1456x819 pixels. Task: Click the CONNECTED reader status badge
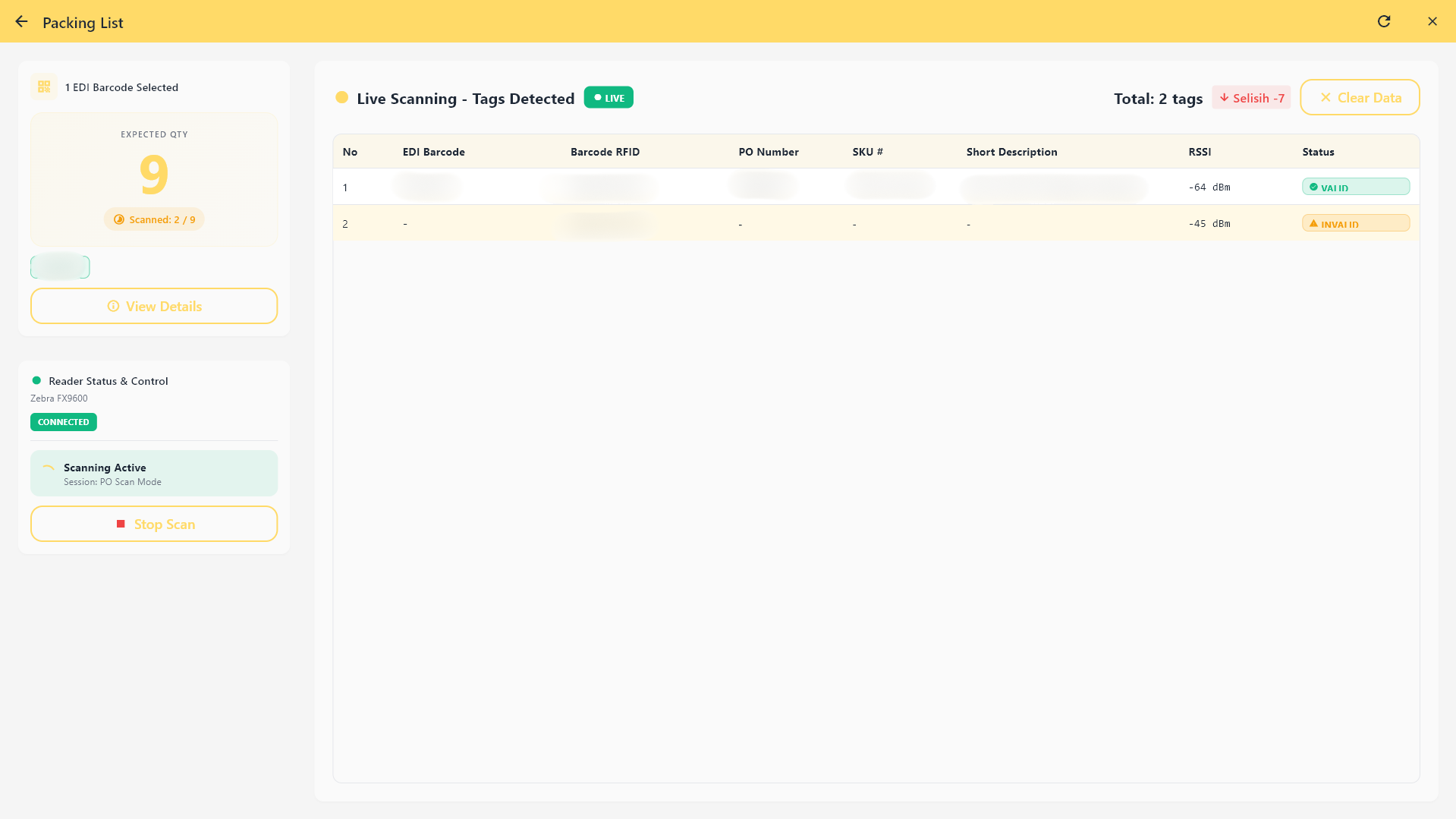(x=64, y=422)
